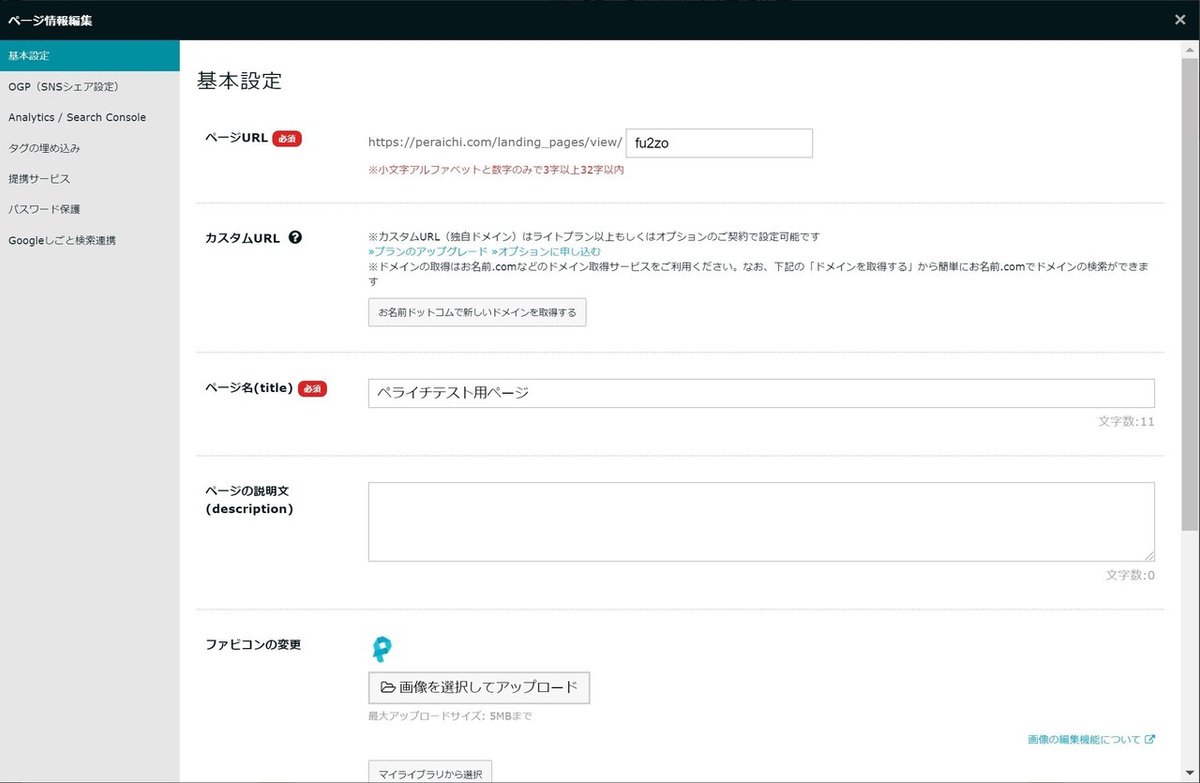Open Googleしごと検索連携 section

[90, 241]
